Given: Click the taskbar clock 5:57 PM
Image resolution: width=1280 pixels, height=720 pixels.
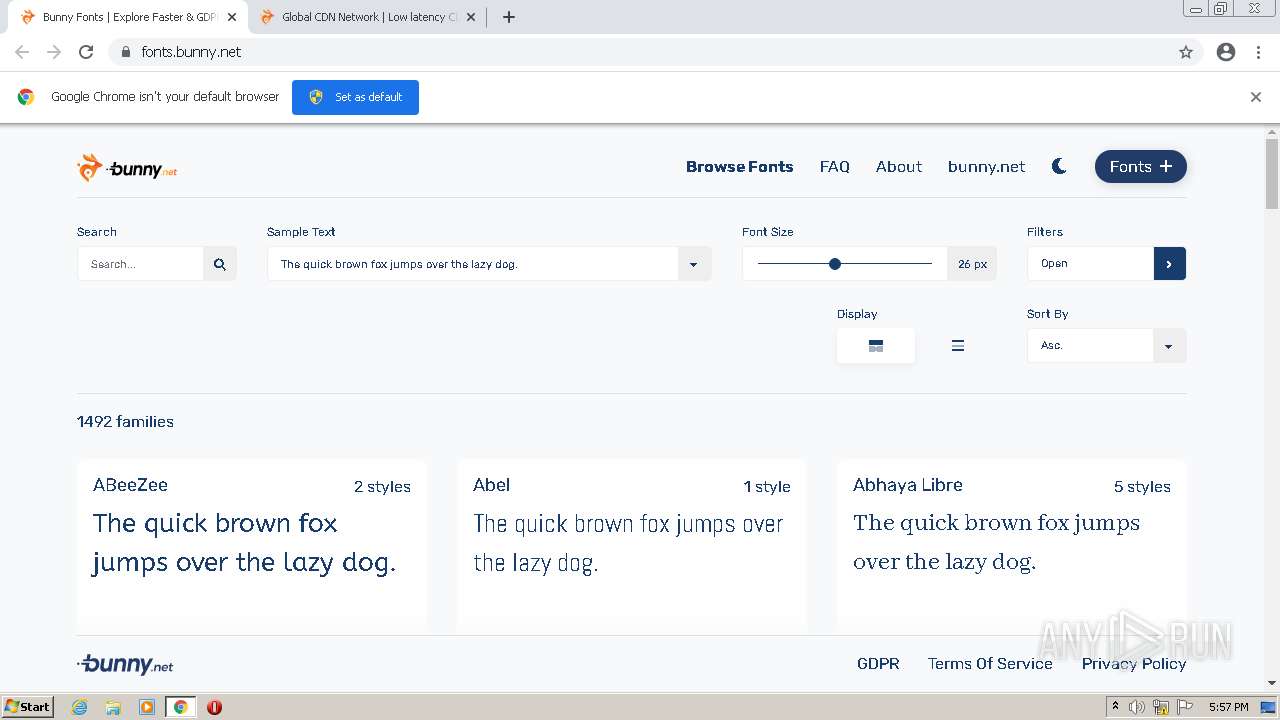Looking at the screenshot, I should [1228, 707].
